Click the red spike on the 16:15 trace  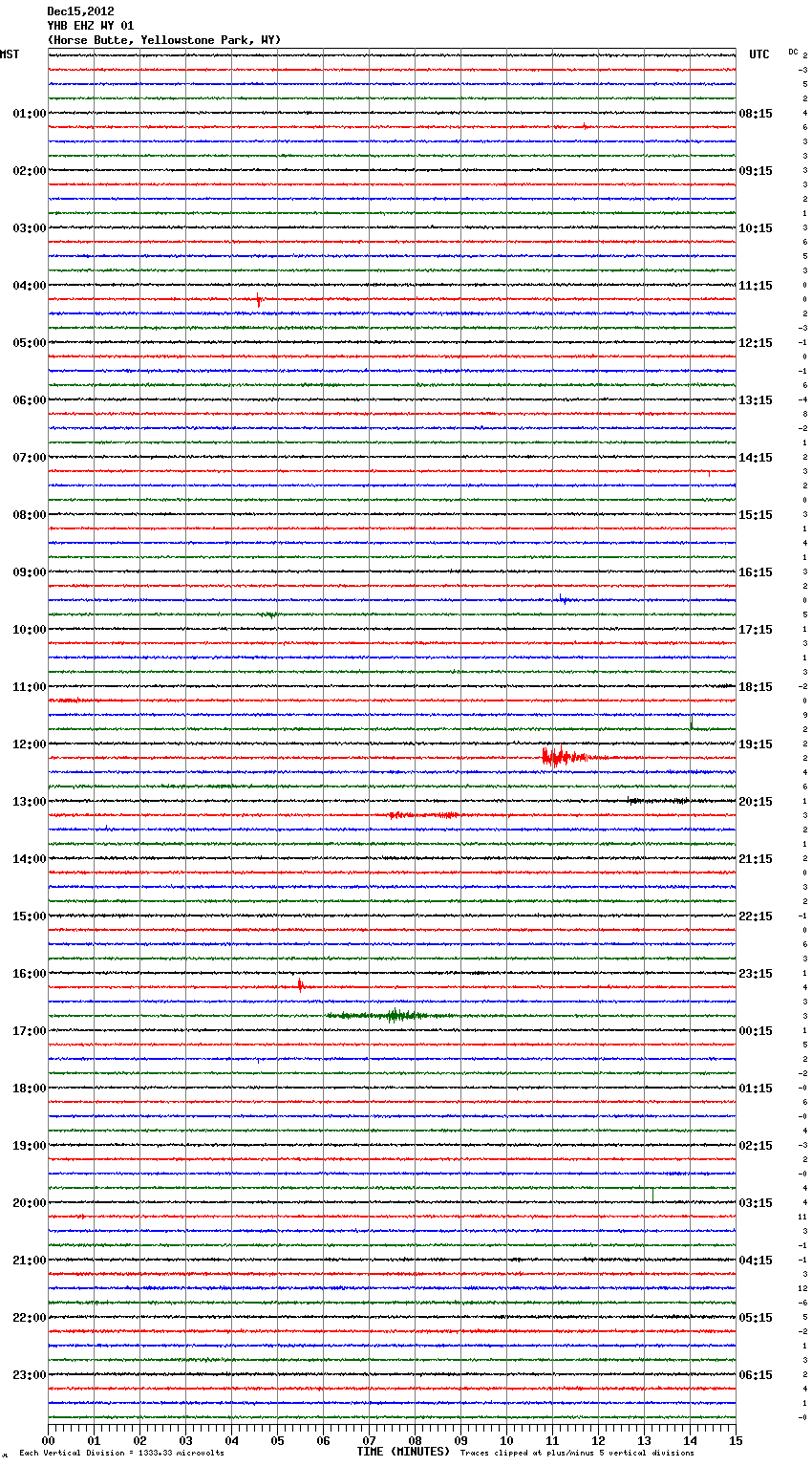(300, 985)
